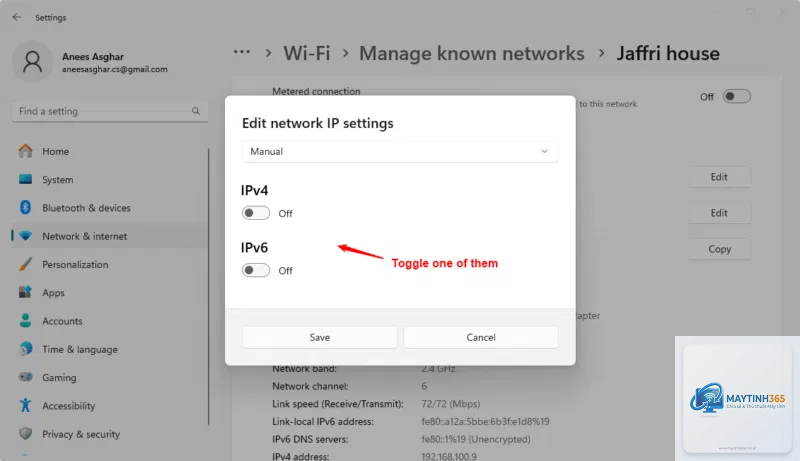This screenshot has width=800, height=461.
Task: Navigate to Wi-Fi breadcrumb
Action: 307,53
